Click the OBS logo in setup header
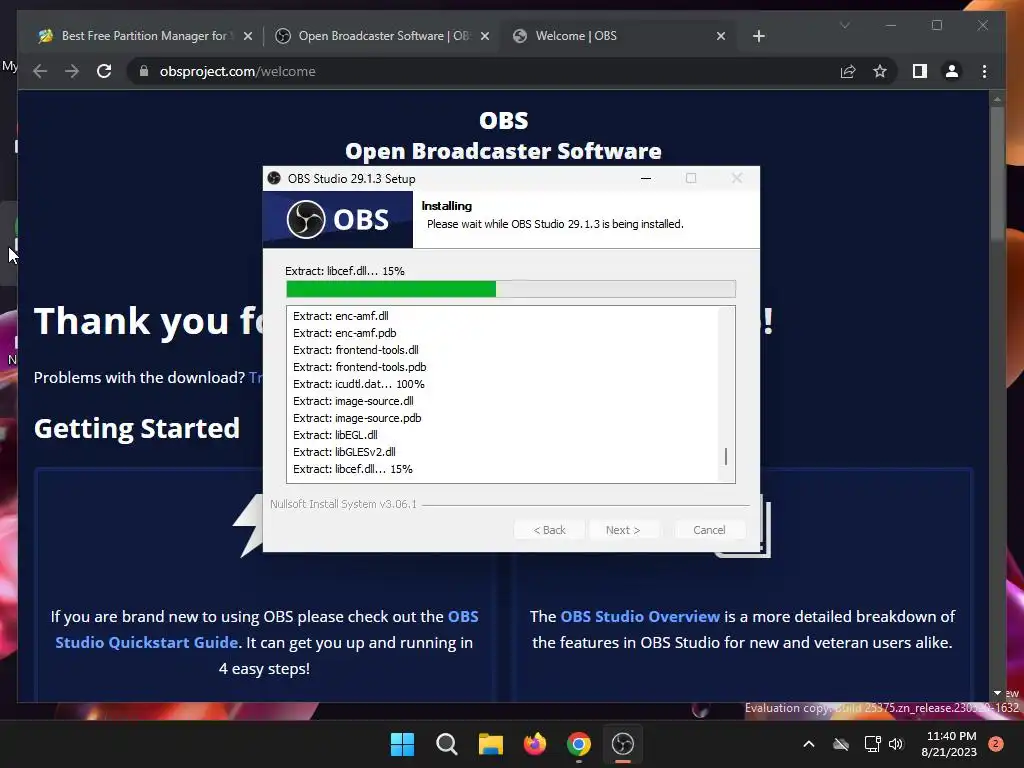The width and height of the screenshot is (1024, 768). point(338,219)
